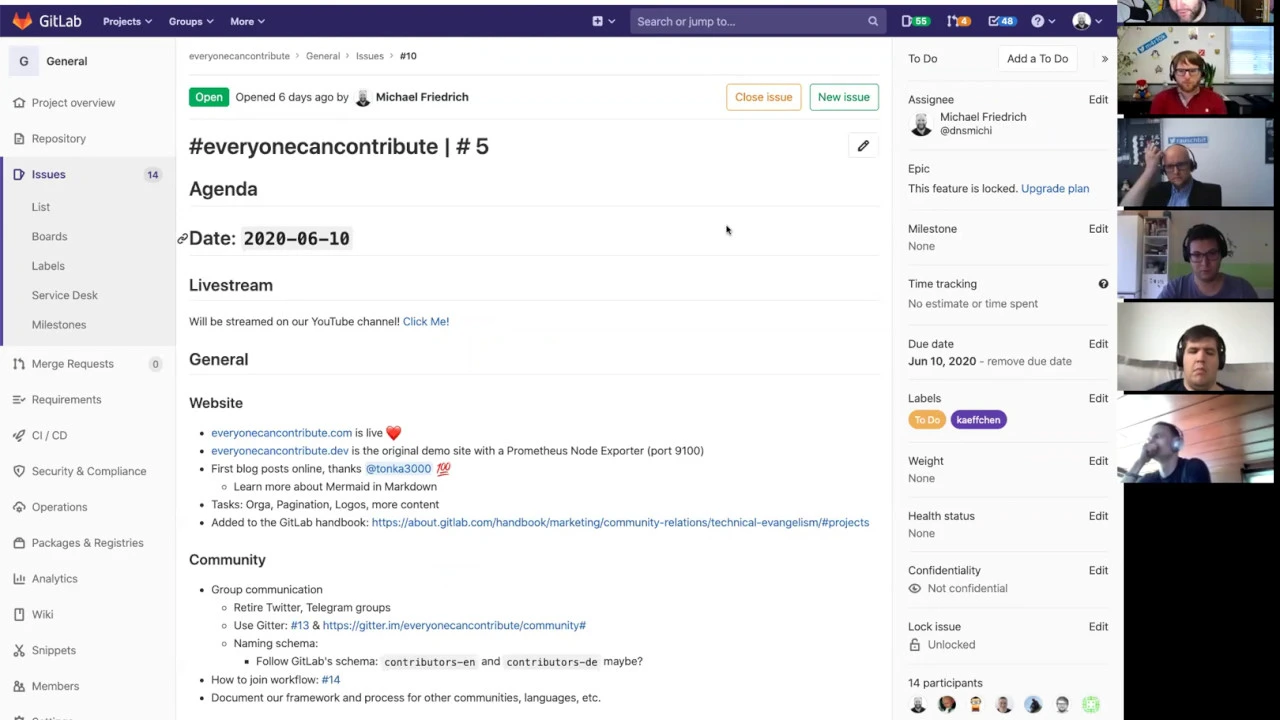Edit the Confidentiality setting
This screenshot has height=720, width=1280.
pyautogui.click(x=1098, y=571)
